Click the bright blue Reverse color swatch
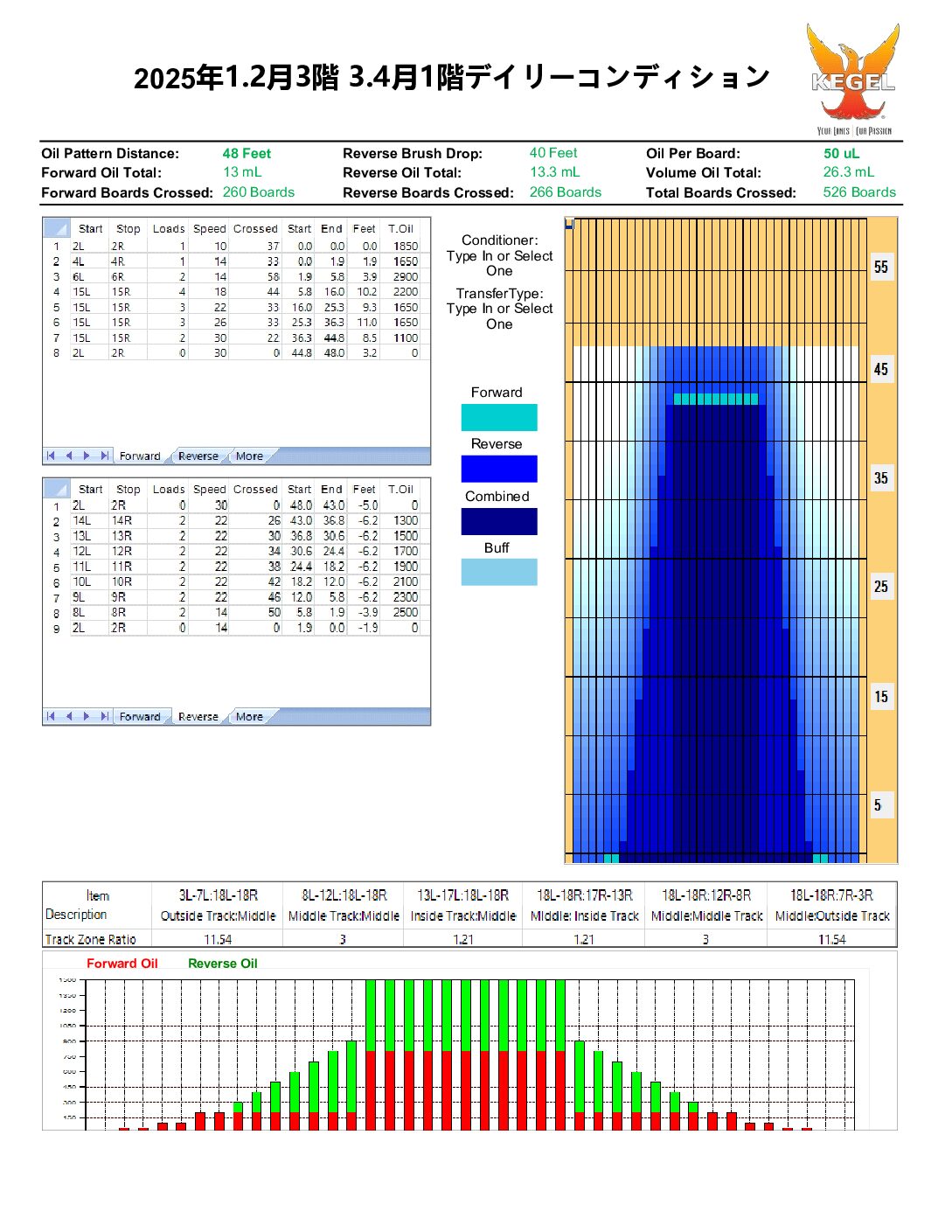 pos(499,469)
